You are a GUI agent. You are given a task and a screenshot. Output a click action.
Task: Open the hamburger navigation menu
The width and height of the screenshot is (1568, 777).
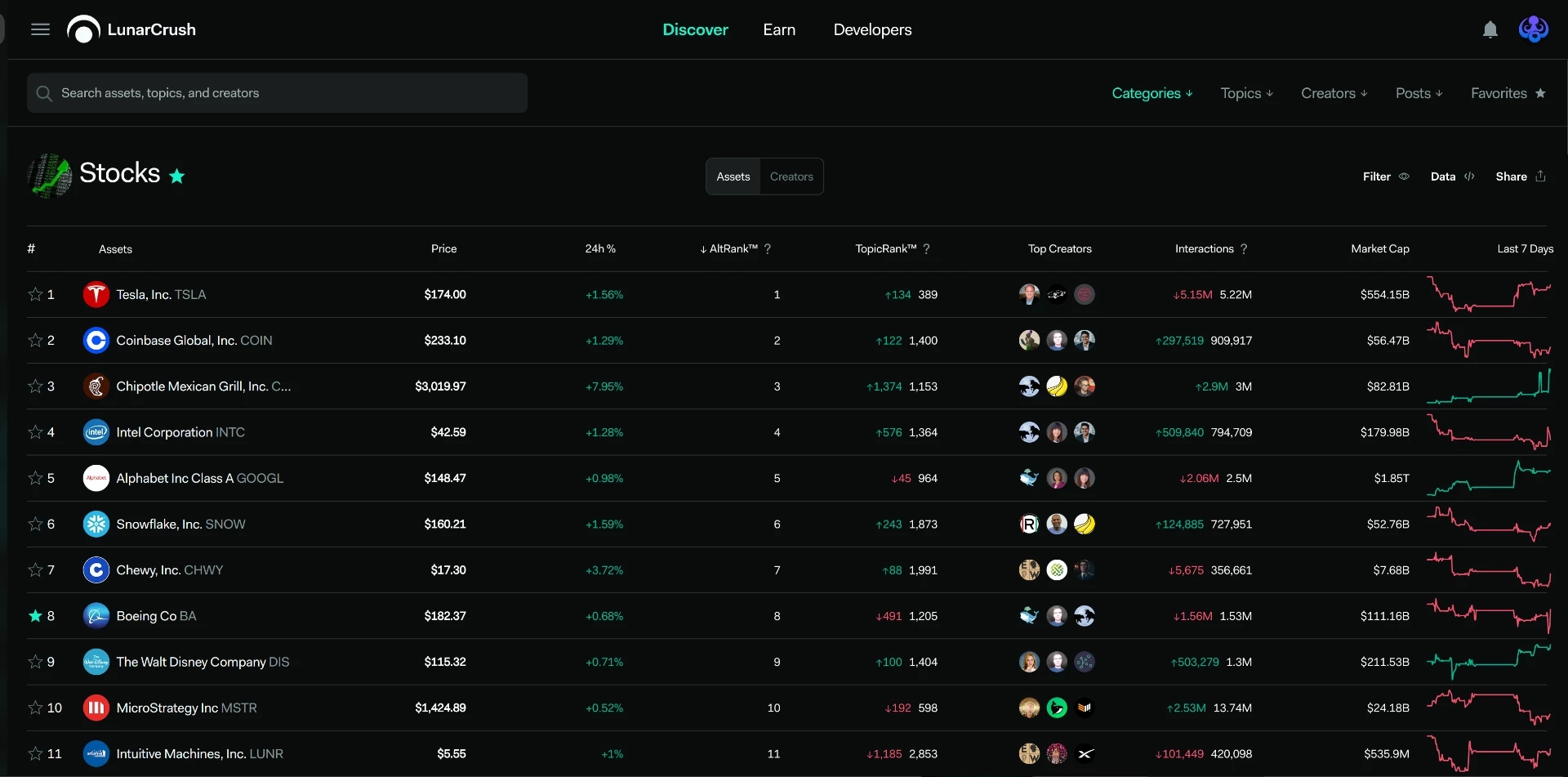pyautogui.click(x=40, y=29)
